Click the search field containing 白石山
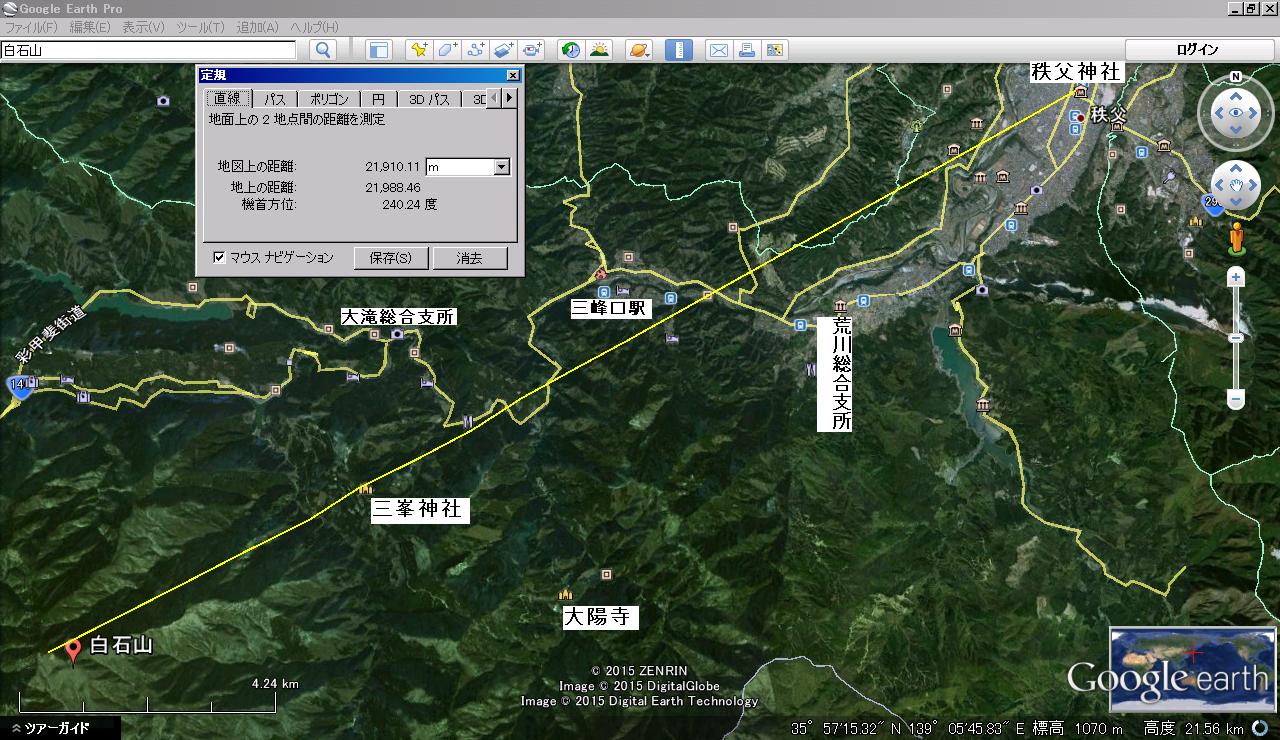 point(149,50)
